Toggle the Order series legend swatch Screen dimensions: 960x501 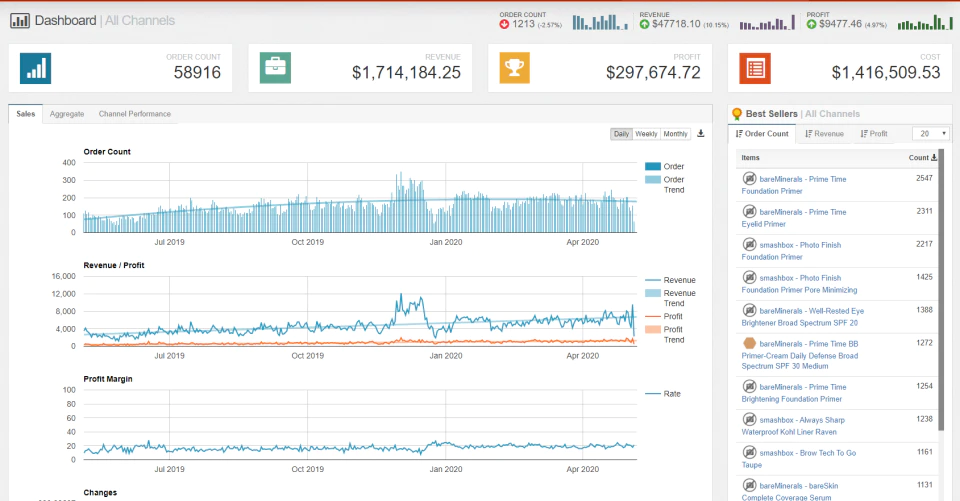[653, 167]
